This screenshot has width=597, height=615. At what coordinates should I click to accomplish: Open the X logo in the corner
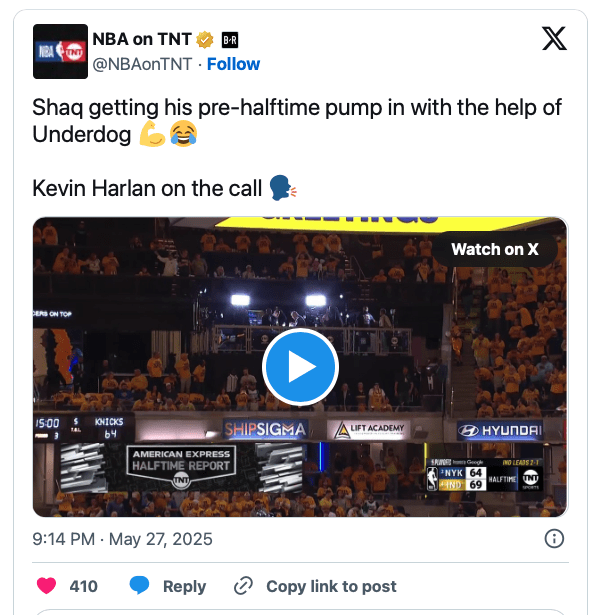click(x=554, y=38)
